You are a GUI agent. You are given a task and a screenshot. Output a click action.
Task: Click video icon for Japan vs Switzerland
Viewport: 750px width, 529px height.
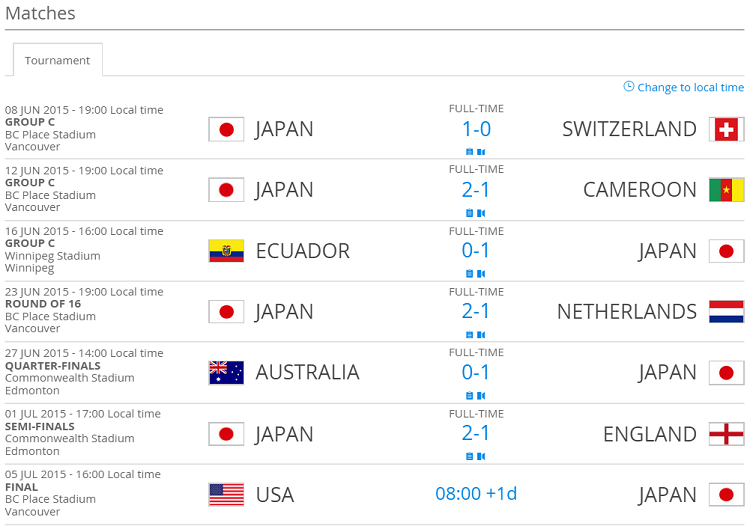[481, 152]
